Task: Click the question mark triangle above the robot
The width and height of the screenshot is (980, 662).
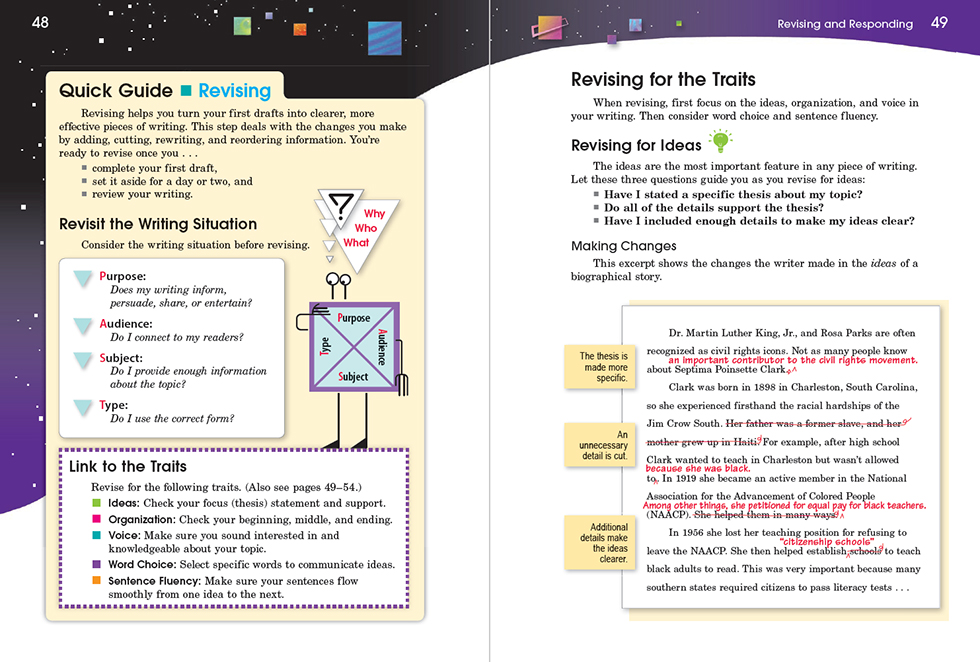Action: click(x=340, y=208)
